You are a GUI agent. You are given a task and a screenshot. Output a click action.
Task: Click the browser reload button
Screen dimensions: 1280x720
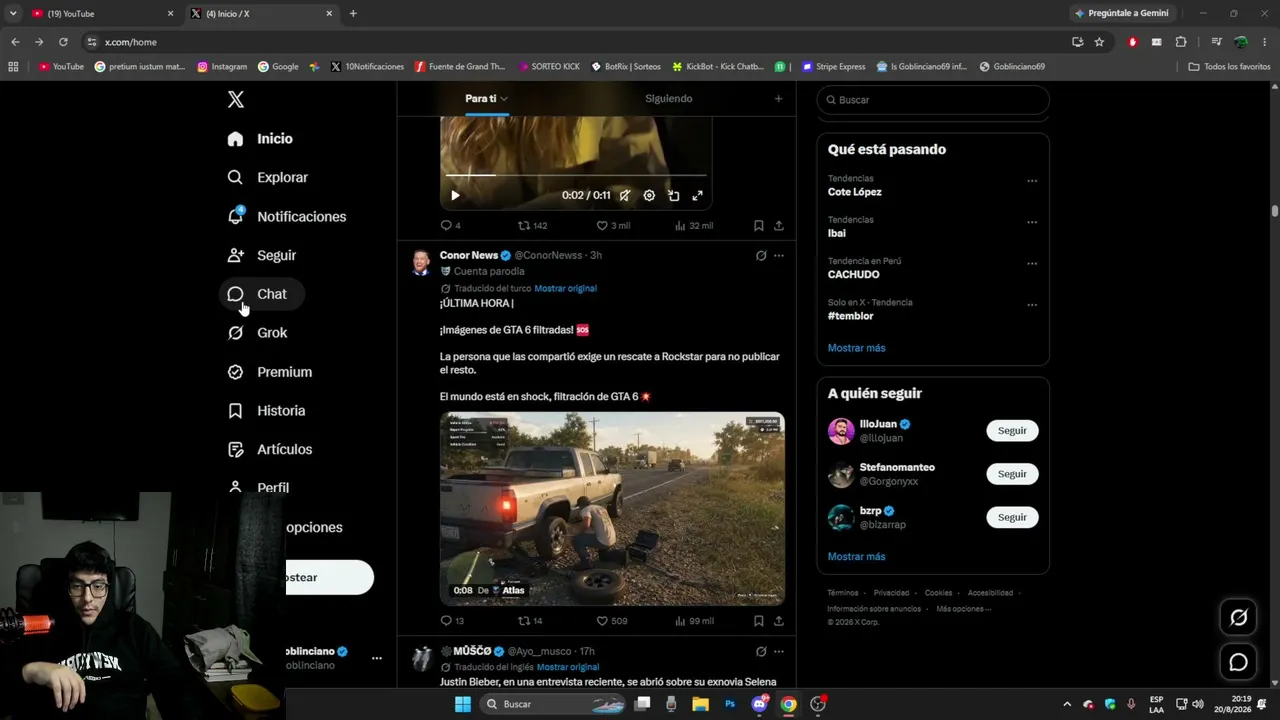click(x=63, y=42)
